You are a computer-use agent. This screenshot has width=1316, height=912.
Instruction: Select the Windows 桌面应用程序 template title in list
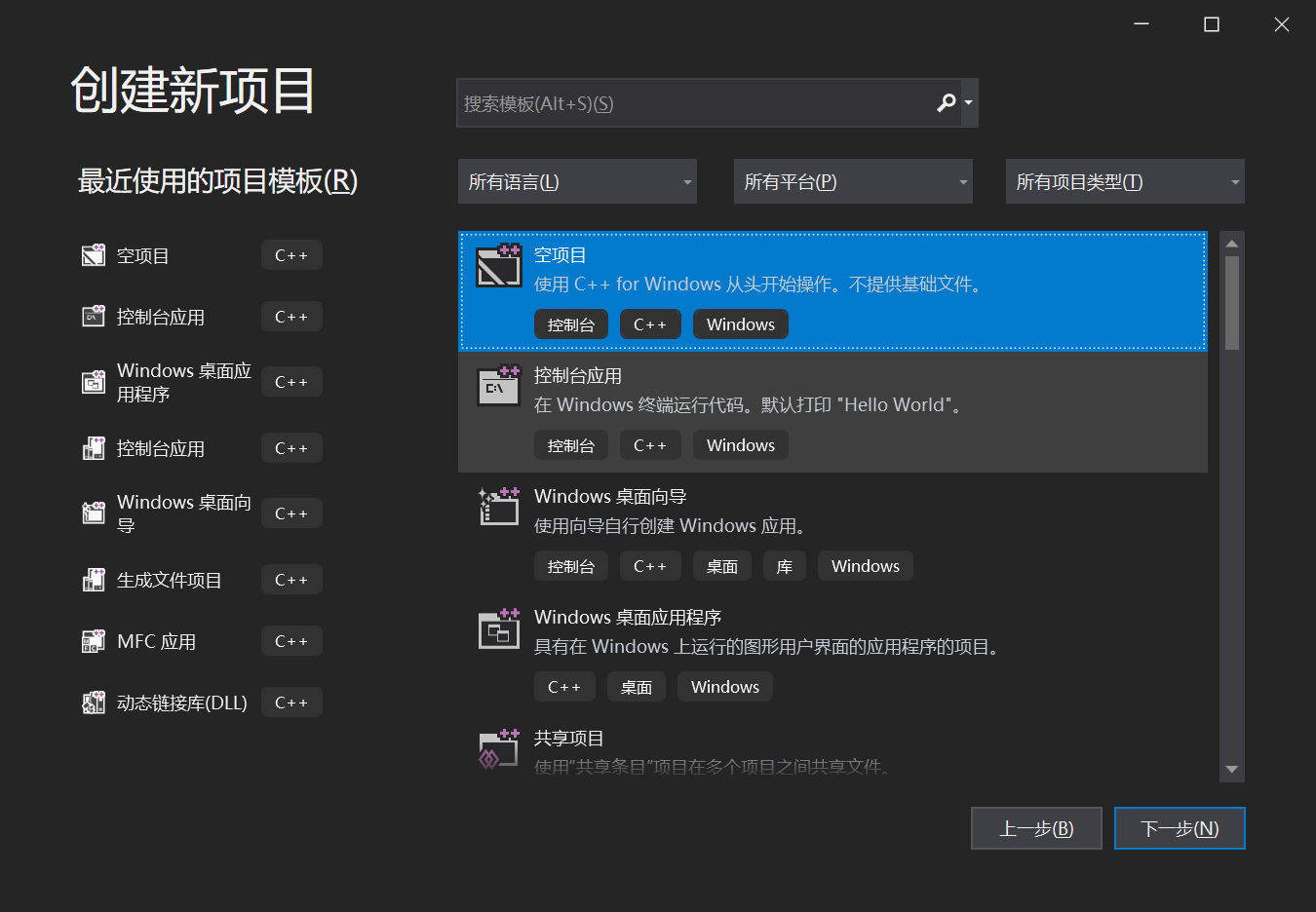pos(628,618)
